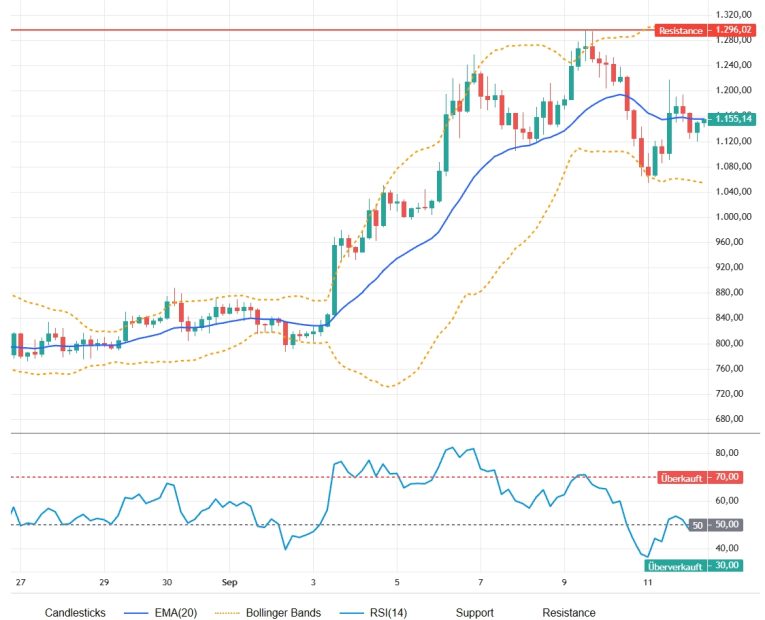Click the date label 5 on time axis

pyautogui.click(x=397, y=582)
